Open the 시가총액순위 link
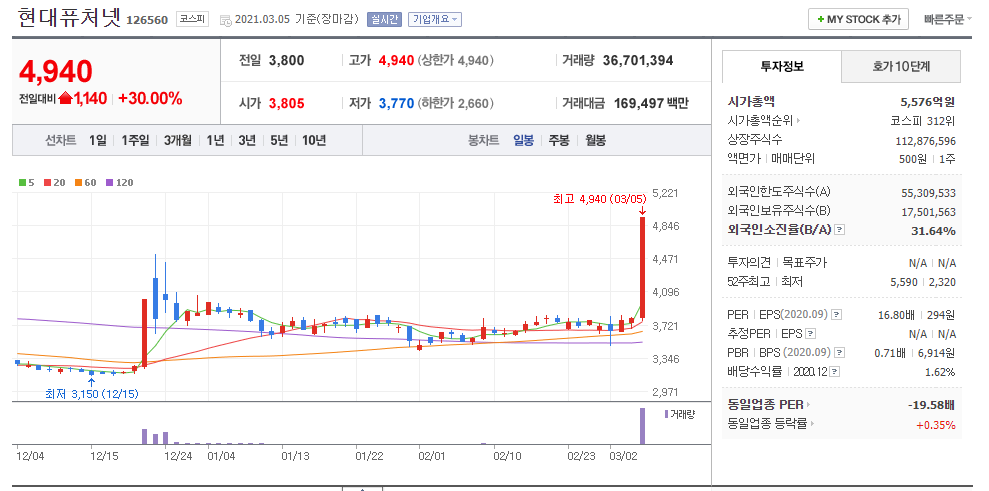Screen dimensions: 989x491 pyautogui.click(x=760, y=121)
